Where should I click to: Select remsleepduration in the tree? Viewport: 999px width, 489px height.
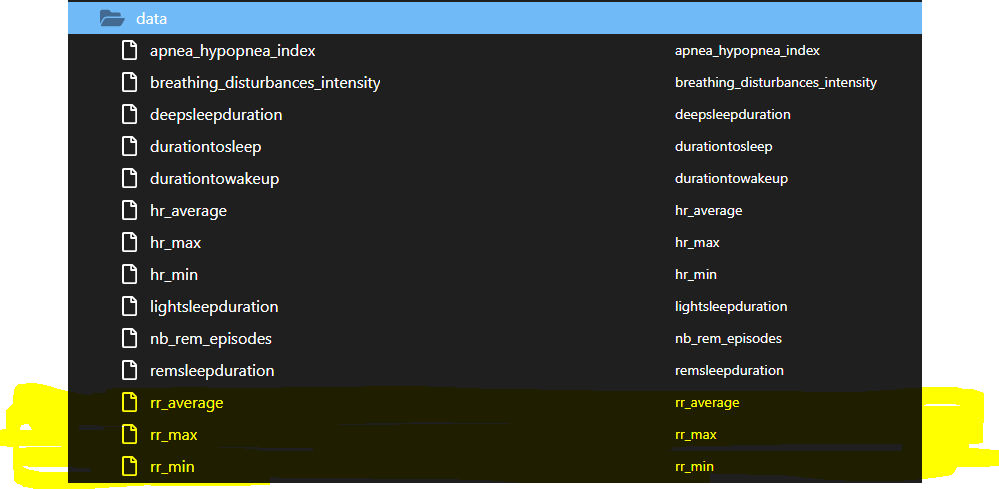(212, 371)
